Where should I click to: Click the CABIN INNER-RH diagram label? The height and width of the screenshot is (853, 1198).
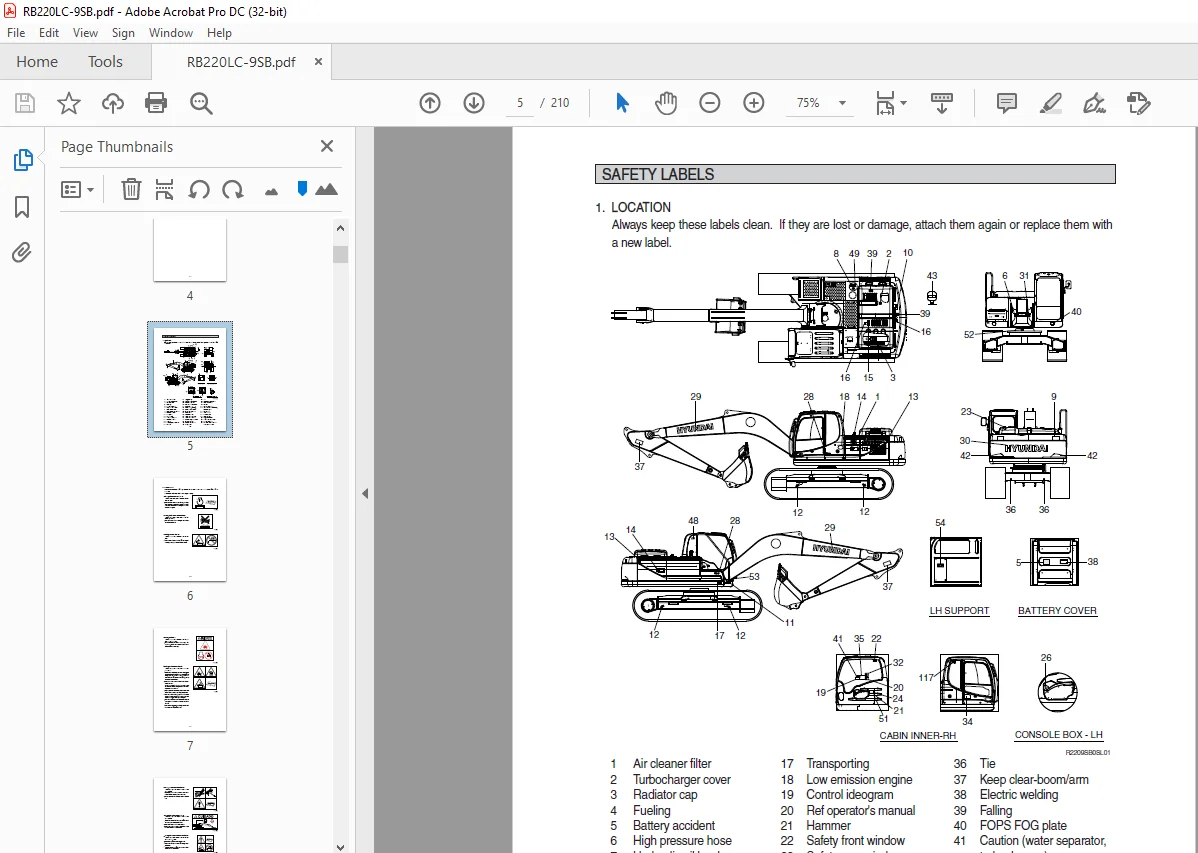(x=918, y=735)
